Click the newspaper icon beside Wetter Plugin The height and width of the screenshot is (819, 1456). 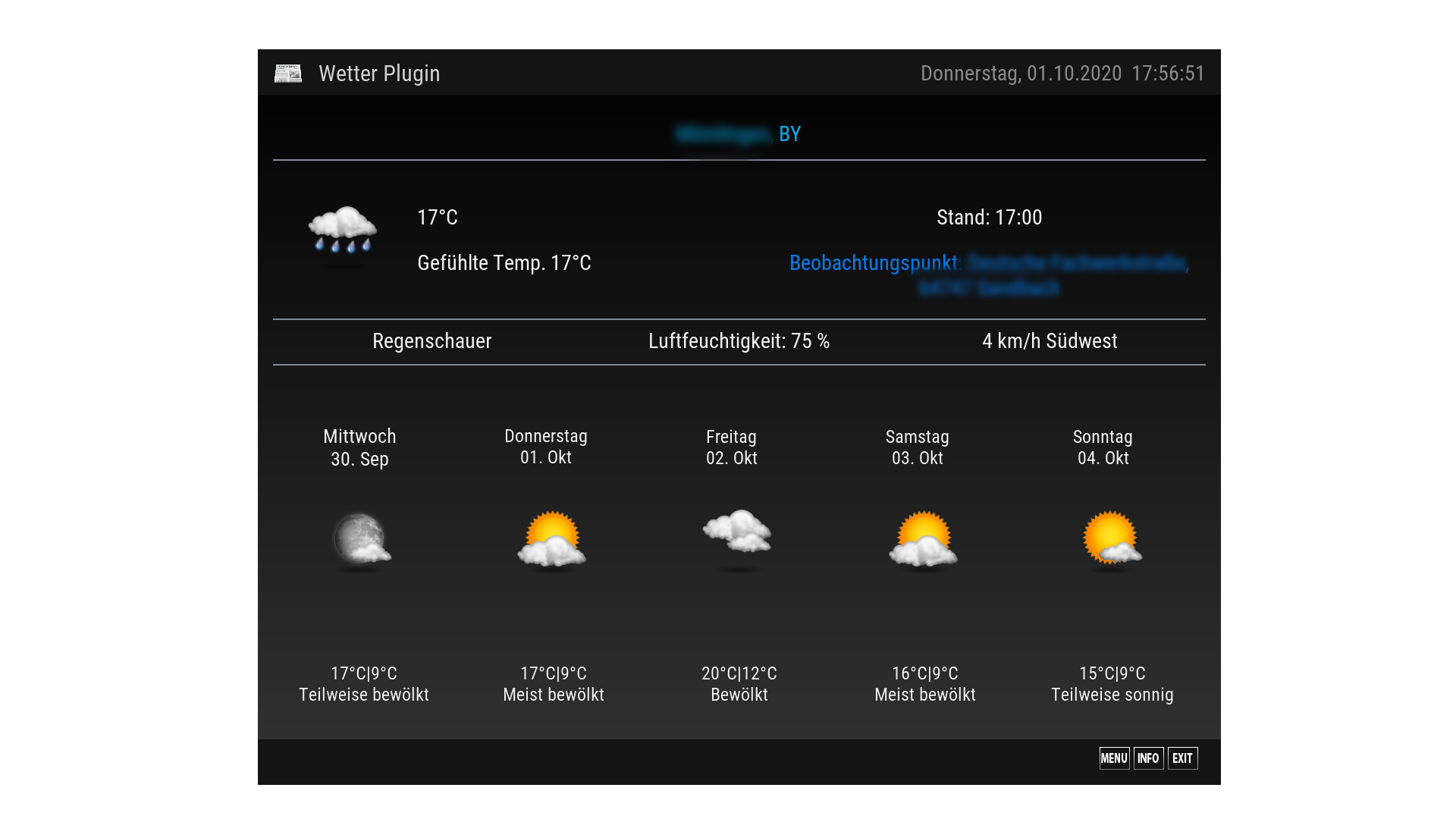(x=288, y=73)
